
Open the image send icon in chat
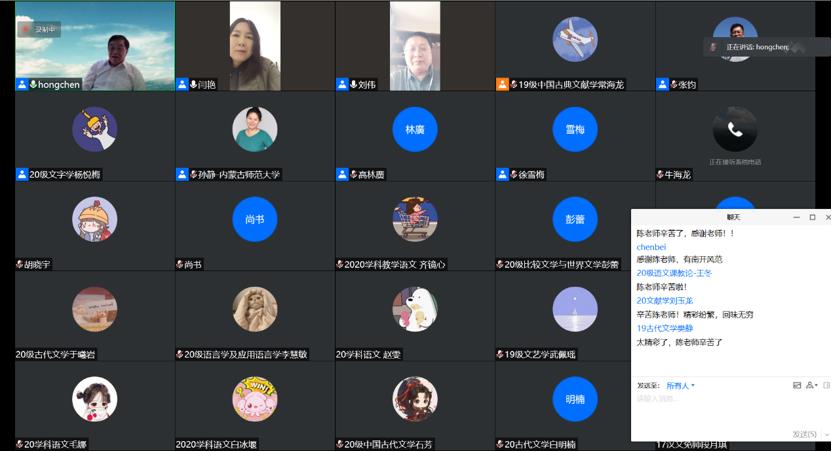[x=797, y=385]
